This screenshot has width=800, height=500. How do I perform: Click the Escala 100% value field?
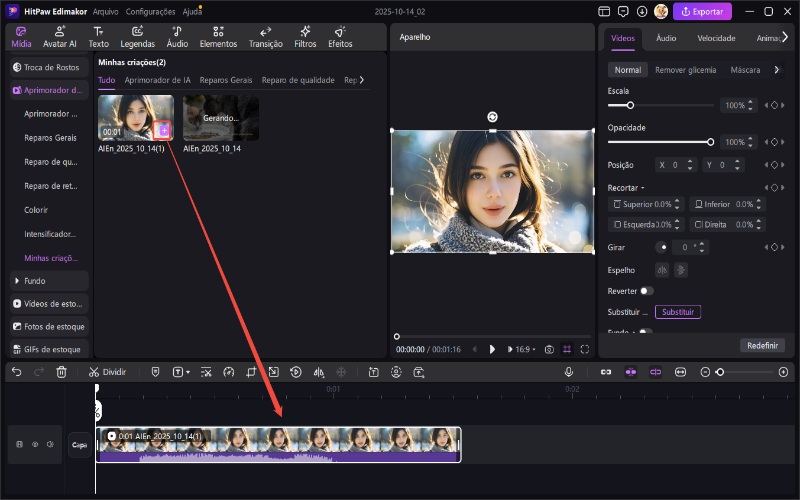click(x=735, y=105)
